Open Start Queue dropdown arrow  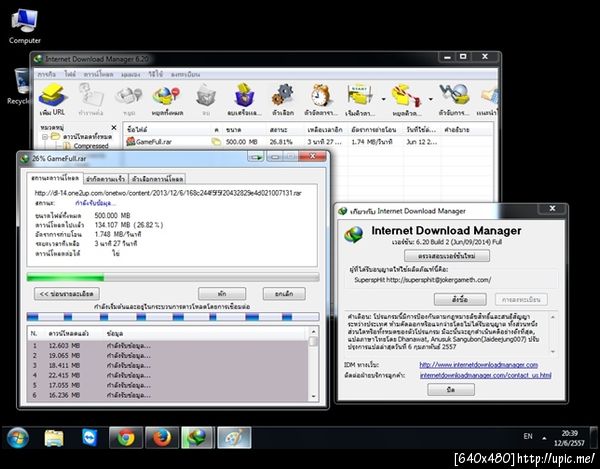(383, 99)
